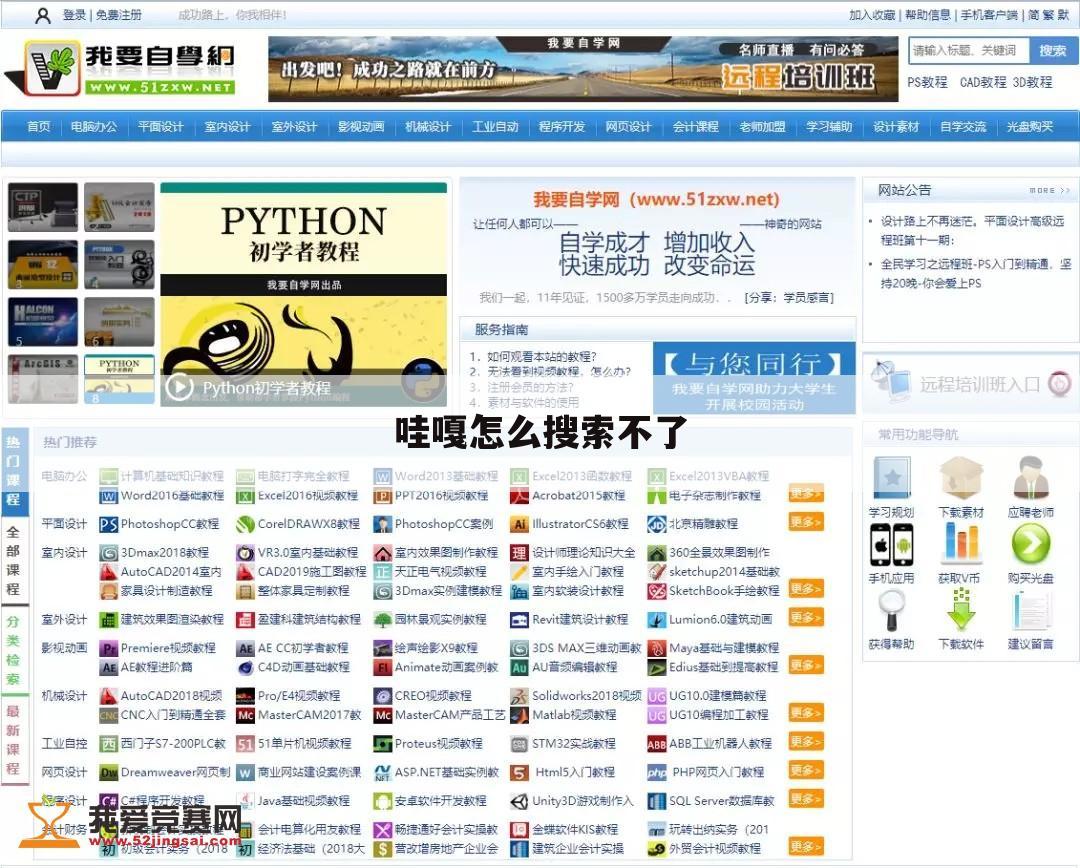
Task: Open the 加入收藏 link
Action: pos(872,14)
